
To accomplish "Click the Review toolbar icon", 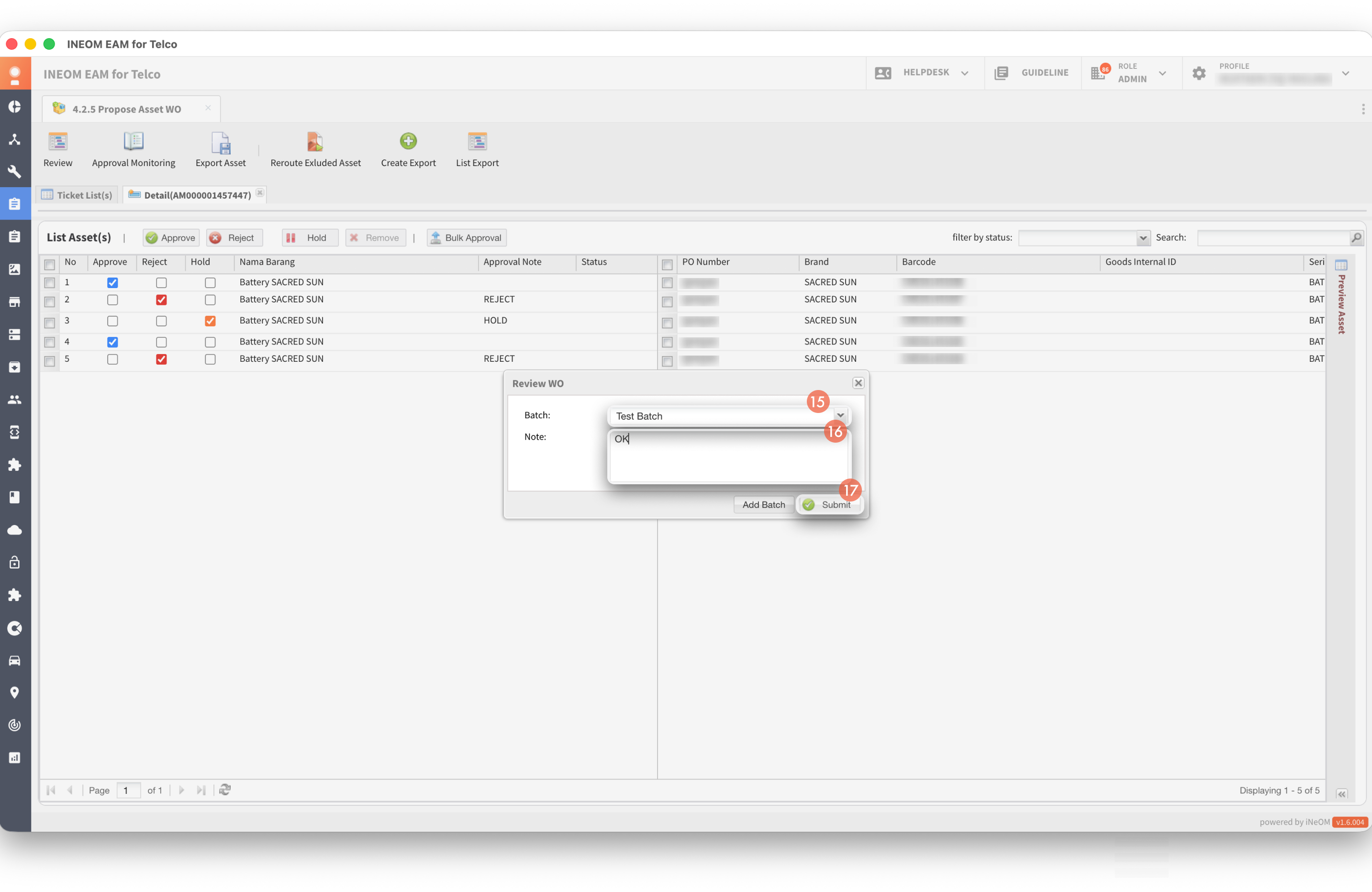I will (57, 142).
